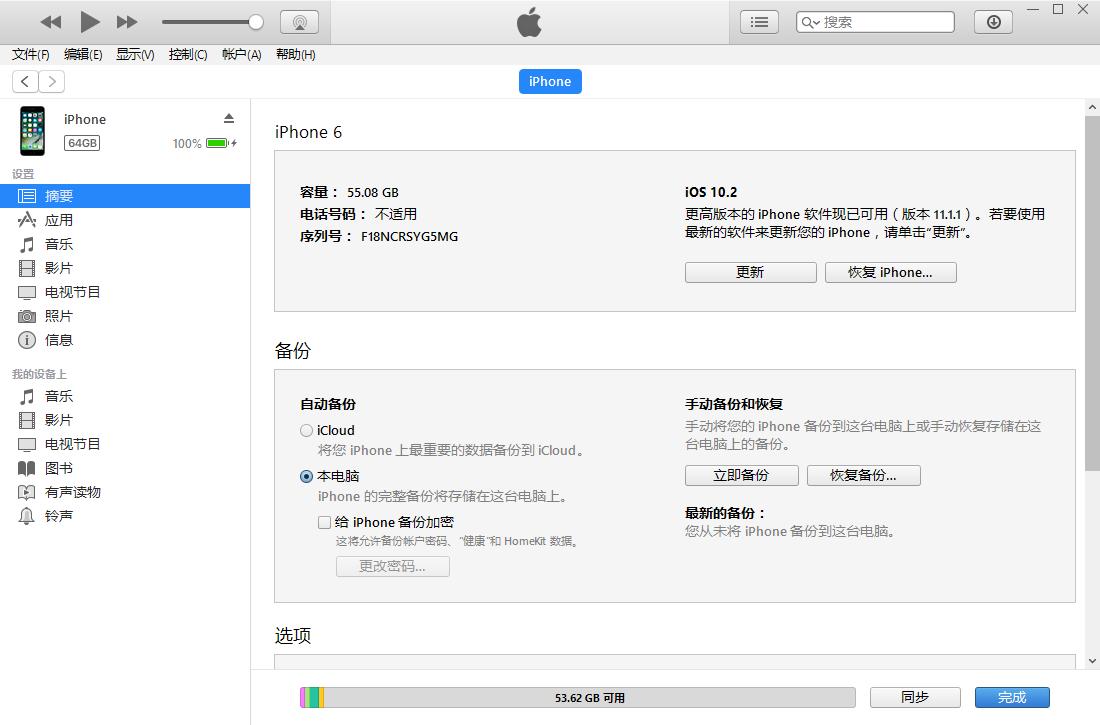The width and height of the screenshot is (1100, 725).
Task: Open the 帐户 menu
Action: tap(240, 54)
